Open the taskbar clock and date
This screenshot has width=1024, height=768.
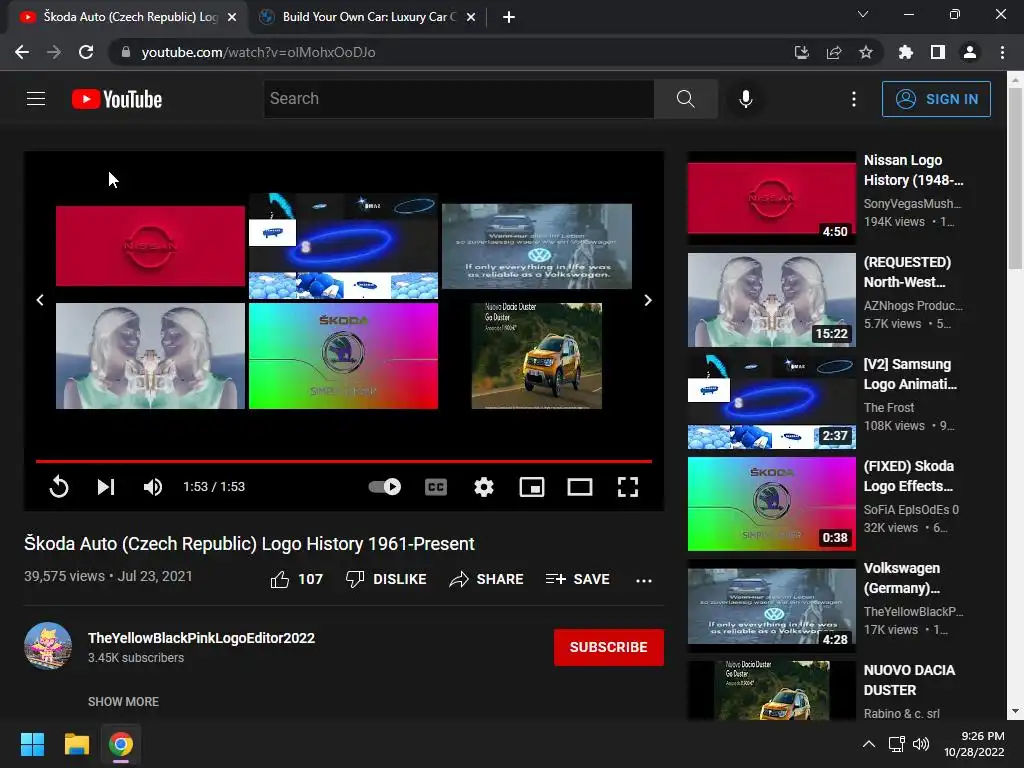click(x=974, y=744)
